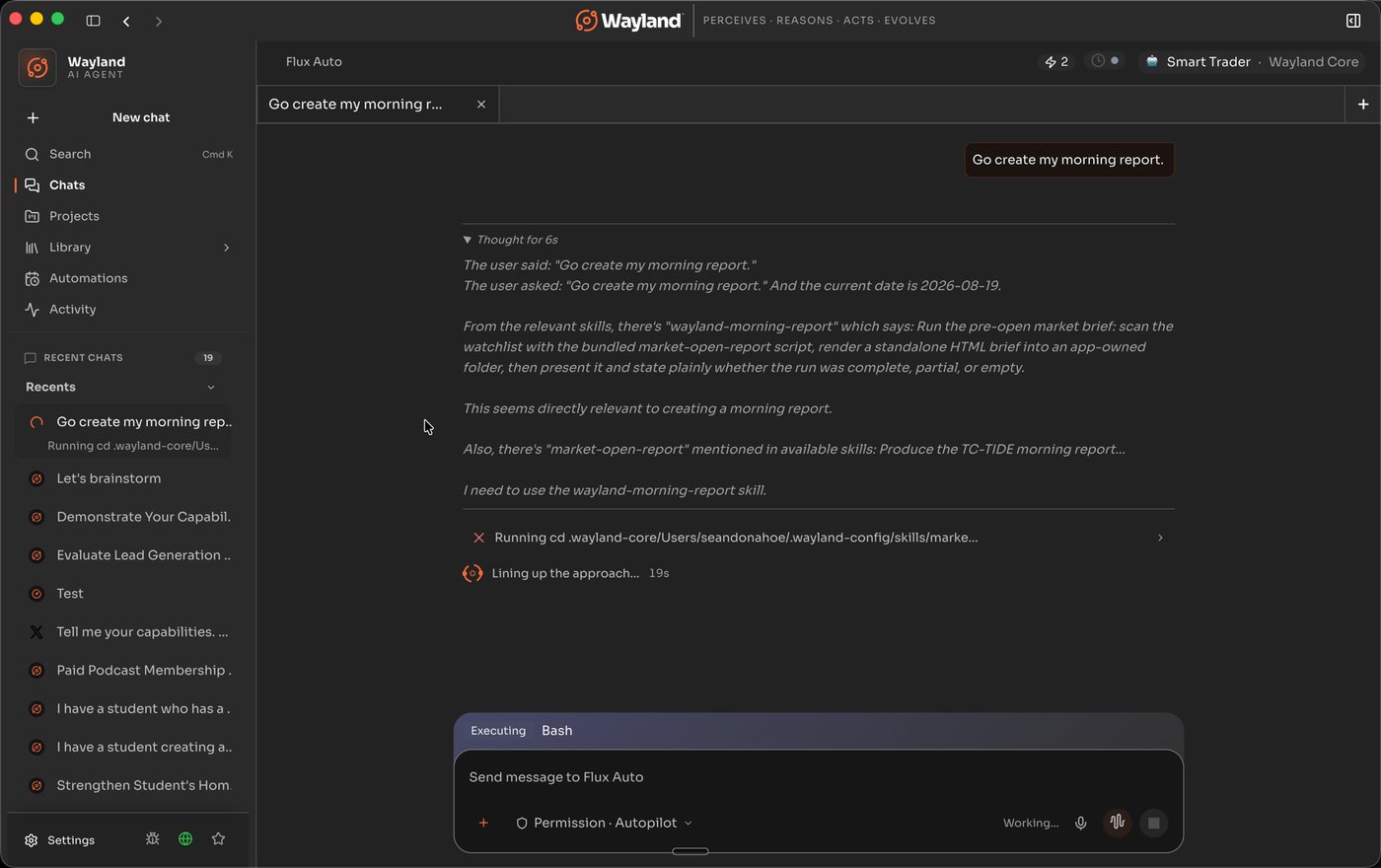Add a new tab with the plus button
Image resolution: width=1381 pixels, height=868 pixels.
[1363, 105]
